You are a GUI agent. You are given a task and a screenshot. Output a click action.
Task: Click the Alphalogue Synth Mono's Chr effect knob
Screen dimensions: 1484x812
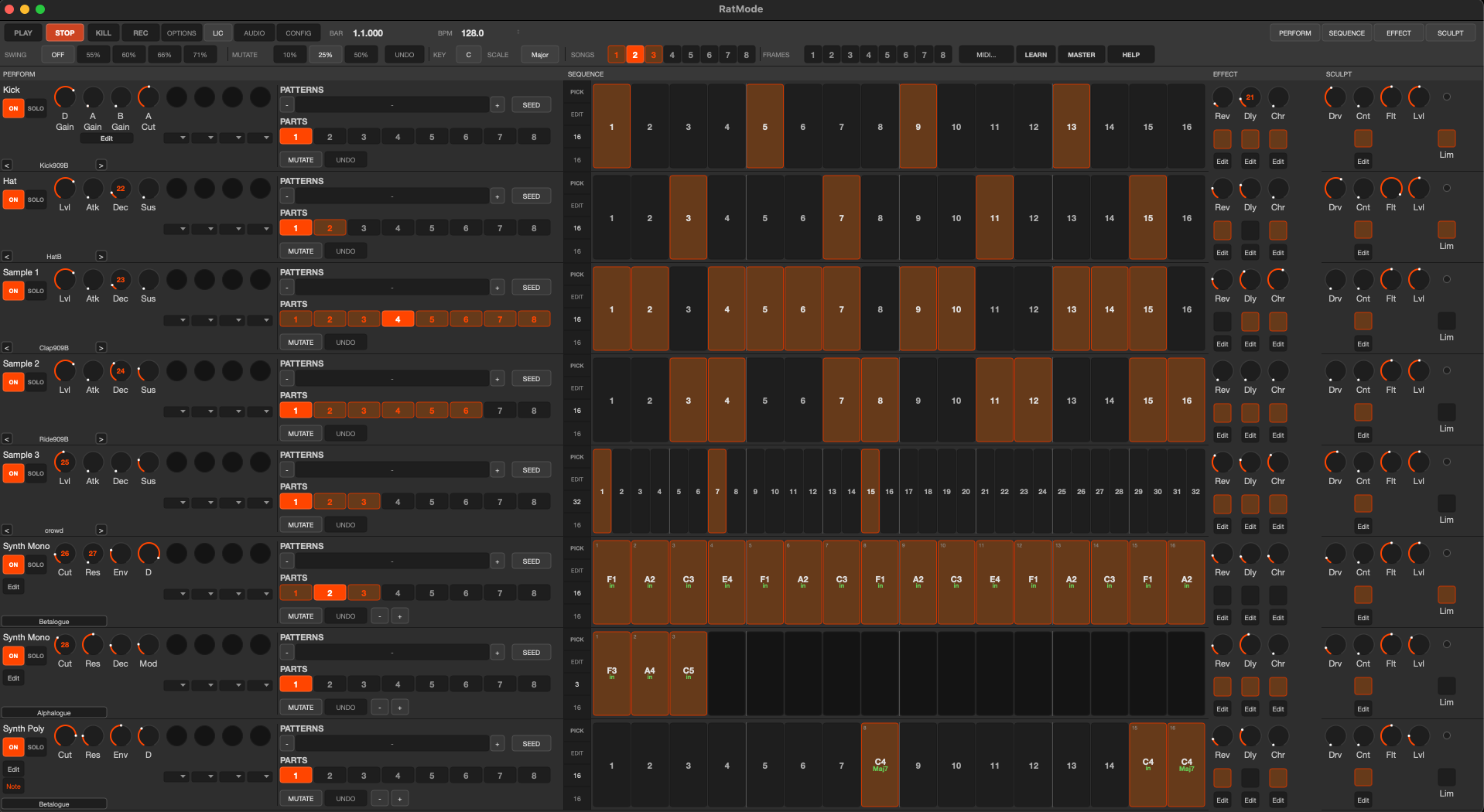click(x=1278, y=645)
